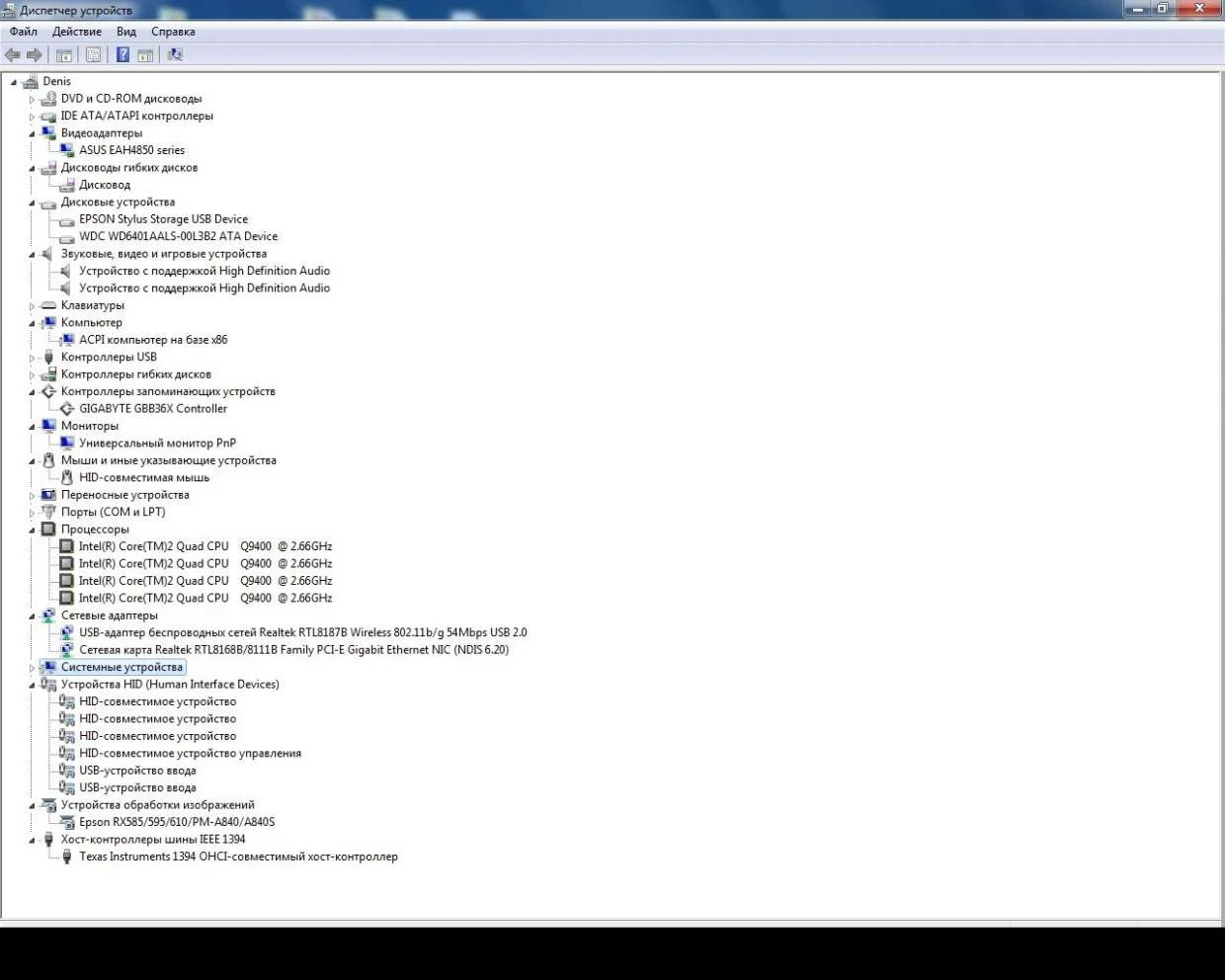Toggle the action pane toolbar icon
This screenshot has height=980, width=1225.
pos(145,55)
